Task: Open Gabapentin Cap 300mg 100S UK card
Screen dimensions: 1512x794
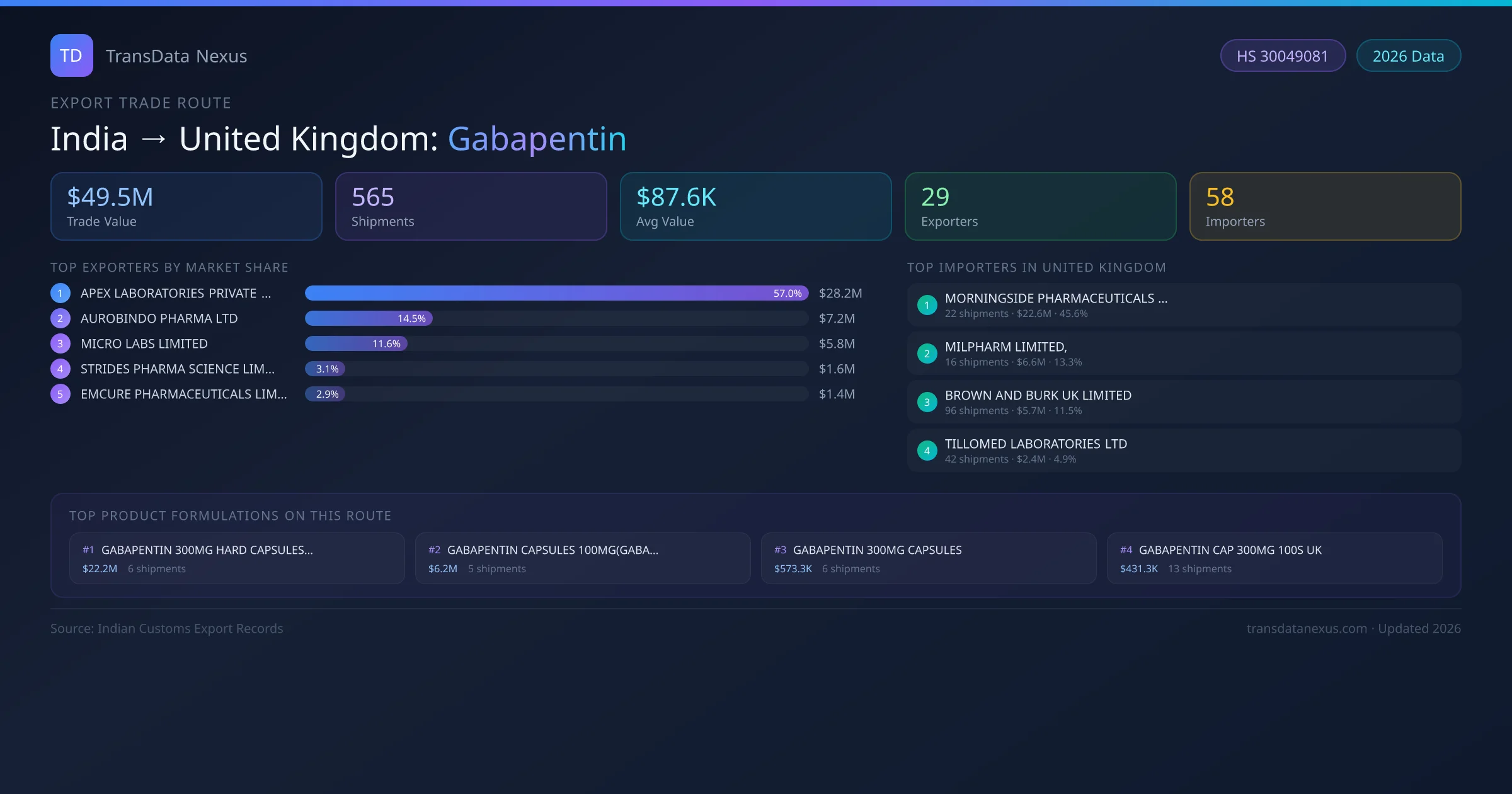Action: tap(1274, 558)
